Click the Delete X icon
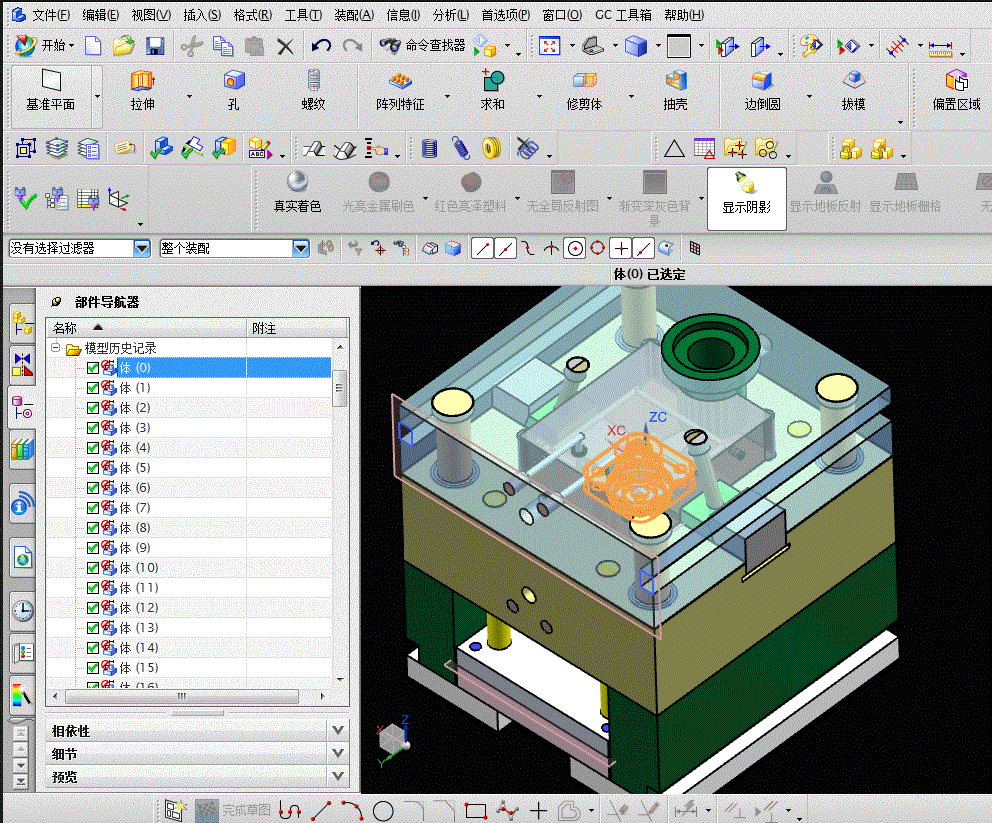This screenshot has width=992, height=823. [x=285, y=46]
